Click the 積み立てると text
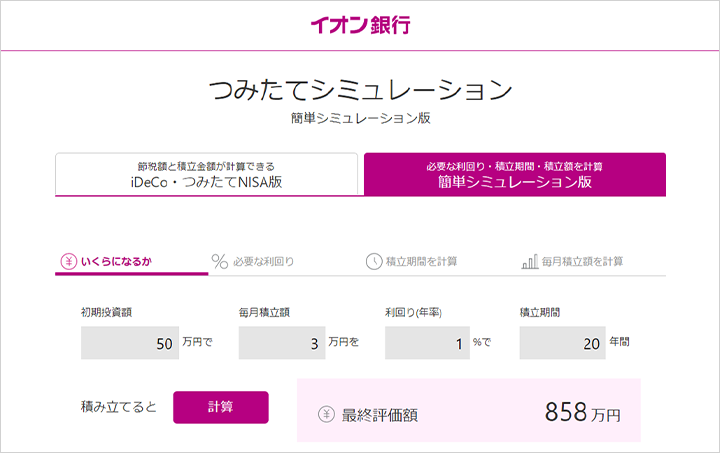 pyautogui.click(x=119, y=407)
